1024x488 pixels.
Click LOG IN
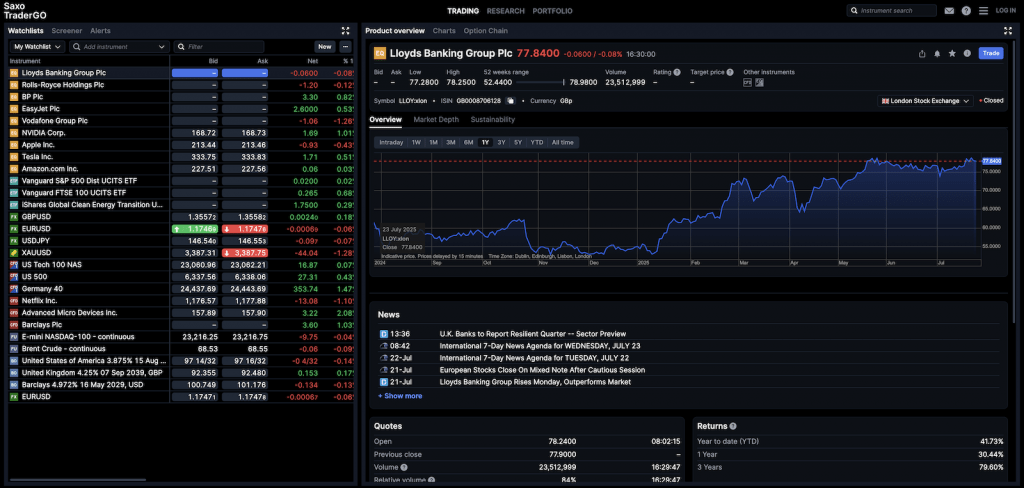1006,10
